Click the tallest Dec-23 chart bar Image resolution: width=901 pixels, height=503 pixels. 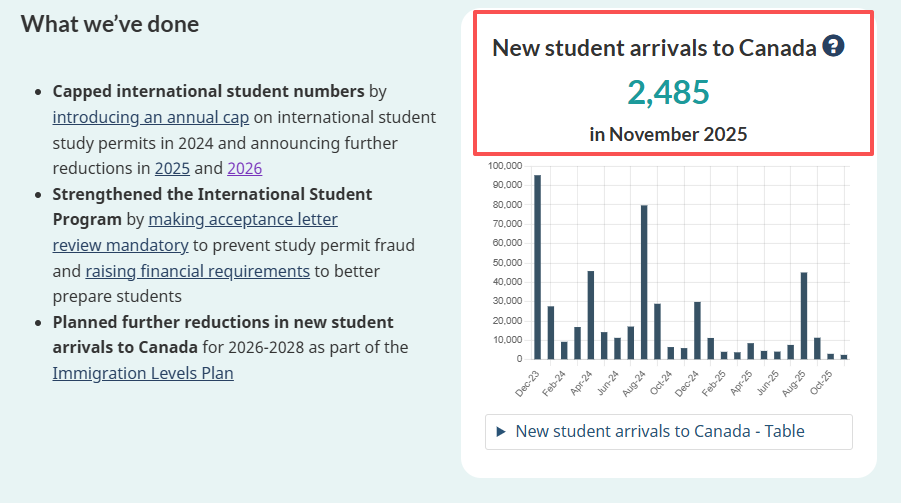tap(537, 267)
